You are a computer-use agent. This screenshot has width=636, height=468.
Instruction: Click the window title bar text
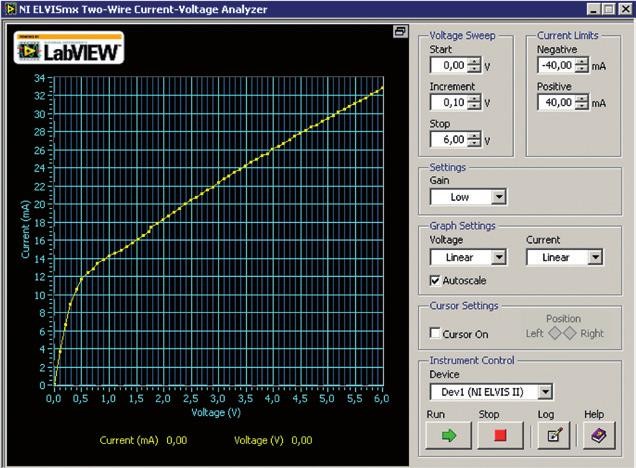143,9
